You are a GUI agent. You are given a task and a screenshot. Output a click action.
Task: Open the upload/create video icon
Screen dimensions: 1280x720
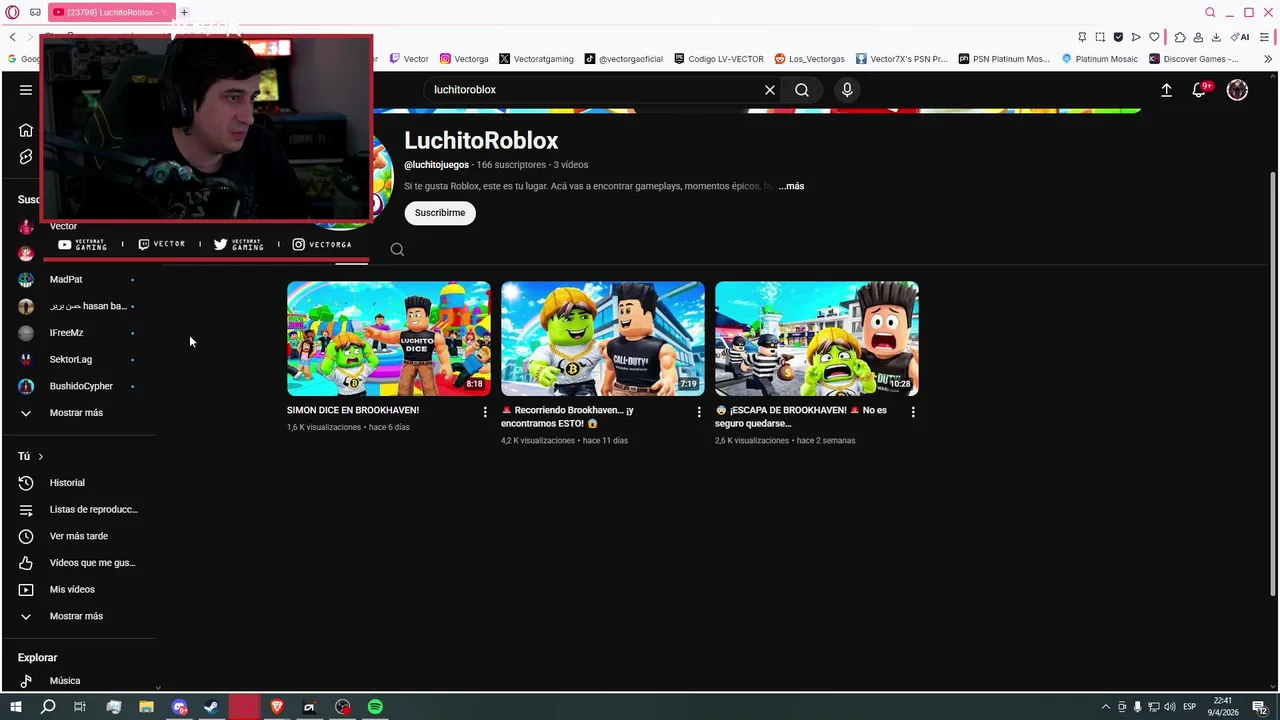coord(1166,90)
